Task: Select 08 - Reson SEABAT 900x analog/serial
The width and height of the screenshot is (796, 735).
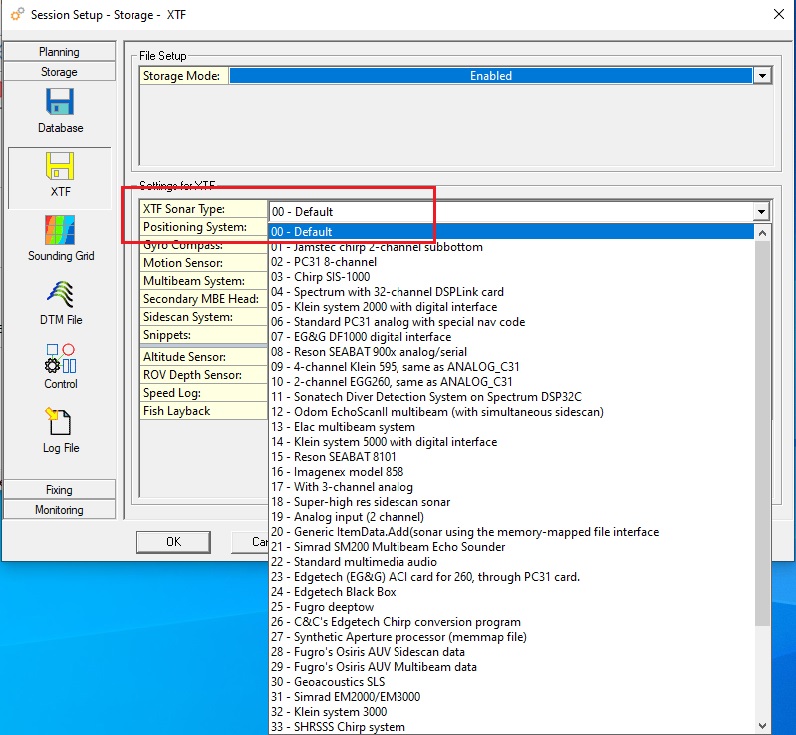Action: [x=511, y=352]
